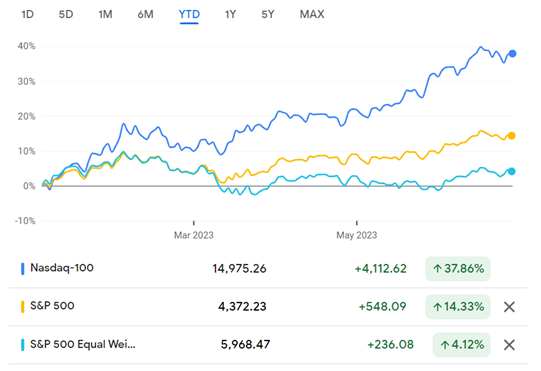This screenshot has height=371, width=541.
Task: Switch chart to 5Y range
Action: tap(268, 14)
